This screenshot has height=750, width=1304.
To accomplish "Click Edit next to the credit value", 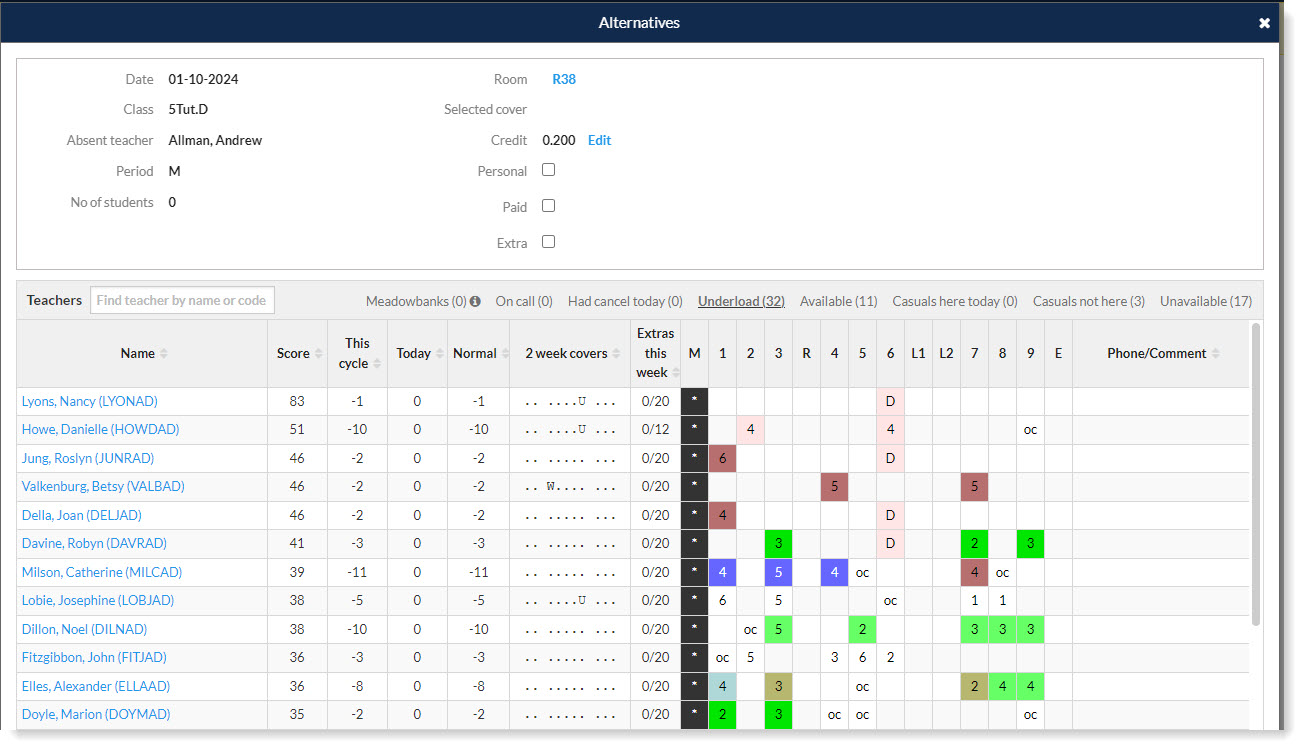I will tap(599, 140).
